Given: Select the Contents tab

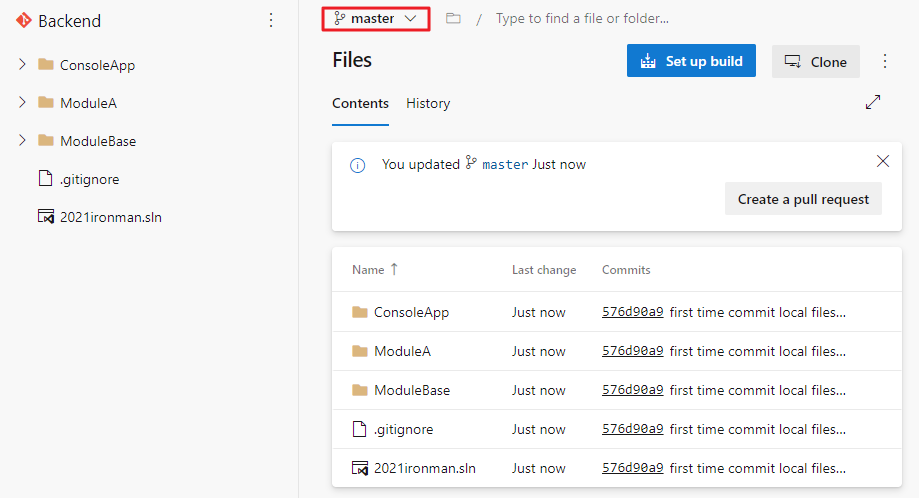Looking at the screenshot, I should 360,103.
